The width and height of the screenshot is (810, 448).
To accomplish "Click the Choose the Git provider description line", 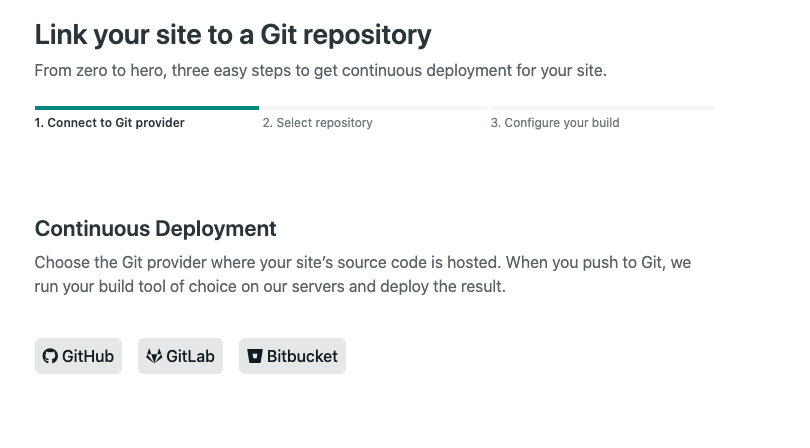I will pyautogui.click(x=363, y=262).
